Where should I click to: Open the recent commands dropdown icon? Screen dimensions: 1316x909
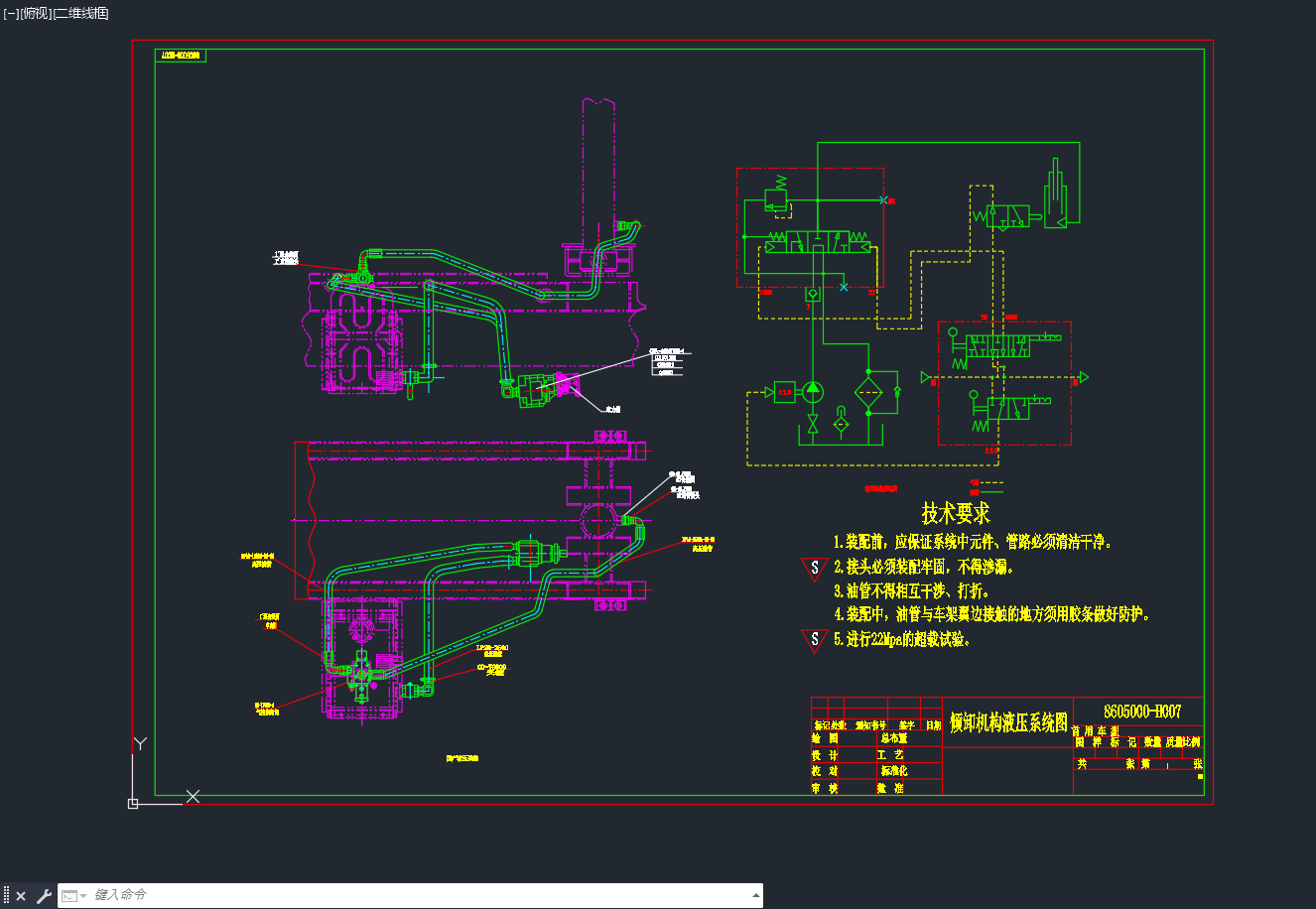coord(74,895)
